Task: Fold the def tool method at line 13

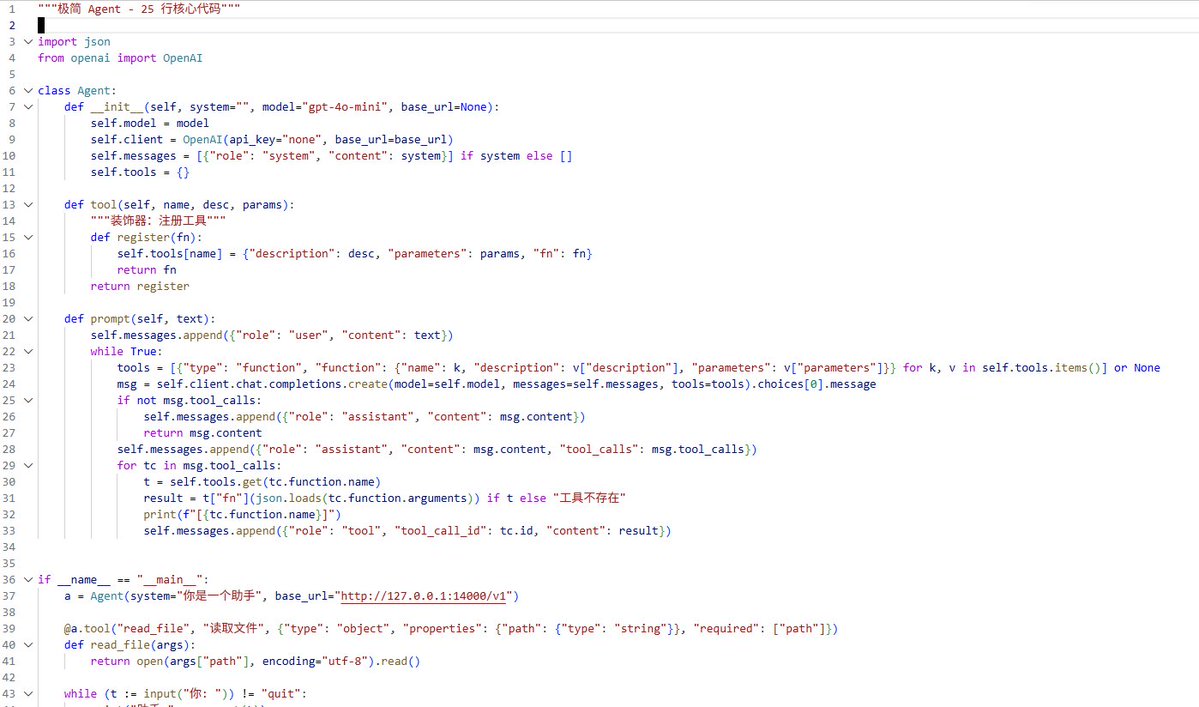Action: coord(28,205)
